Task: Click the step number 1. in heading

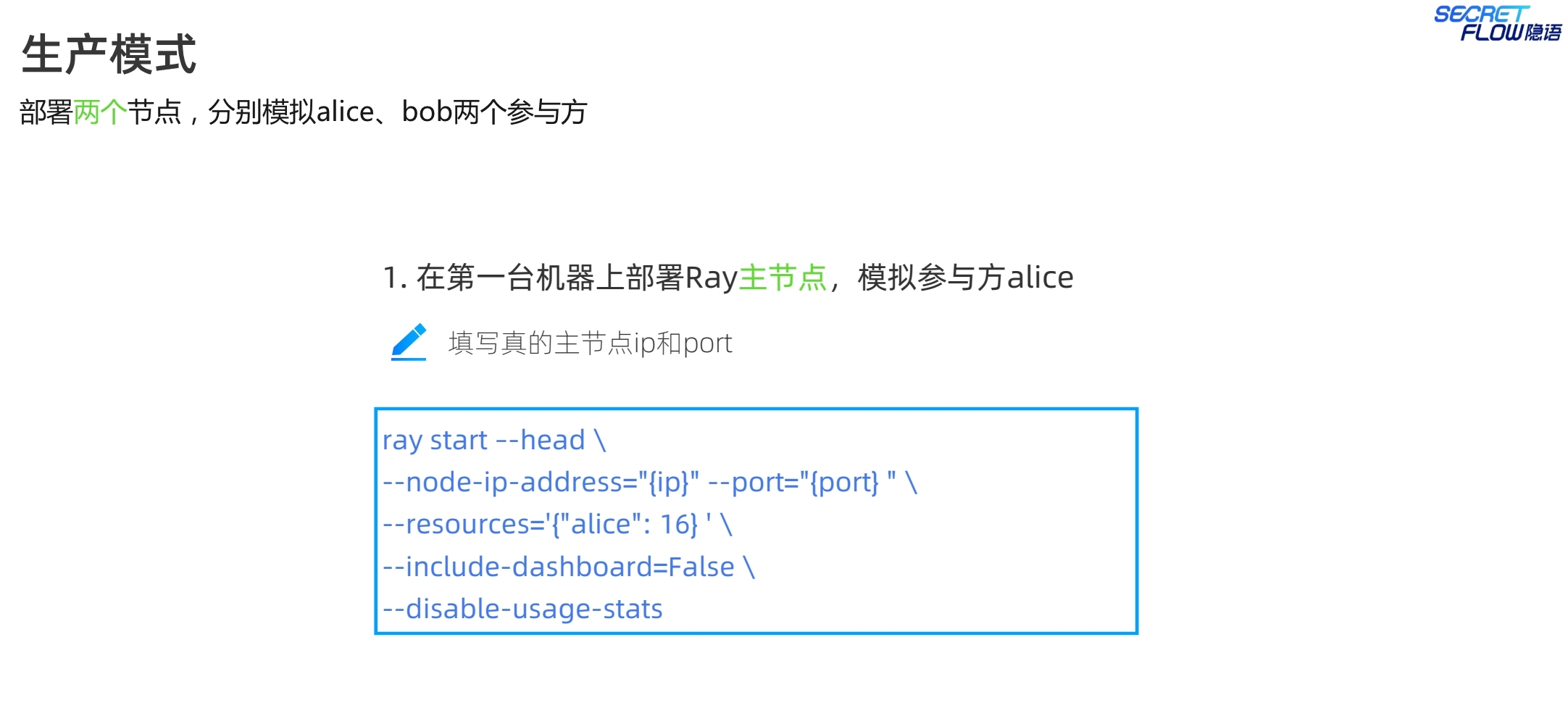Action: 395,278
